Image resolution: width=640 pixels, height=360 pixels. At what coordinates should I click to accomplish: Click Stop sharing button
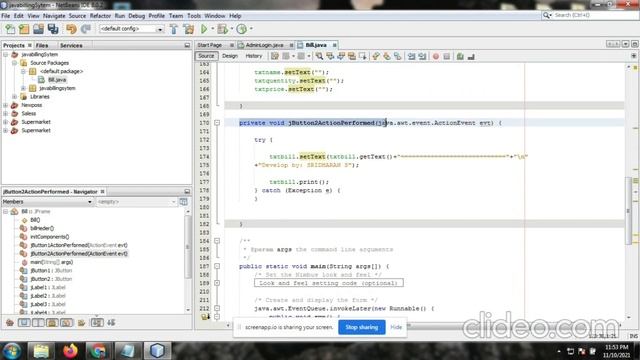coord(362,327)
